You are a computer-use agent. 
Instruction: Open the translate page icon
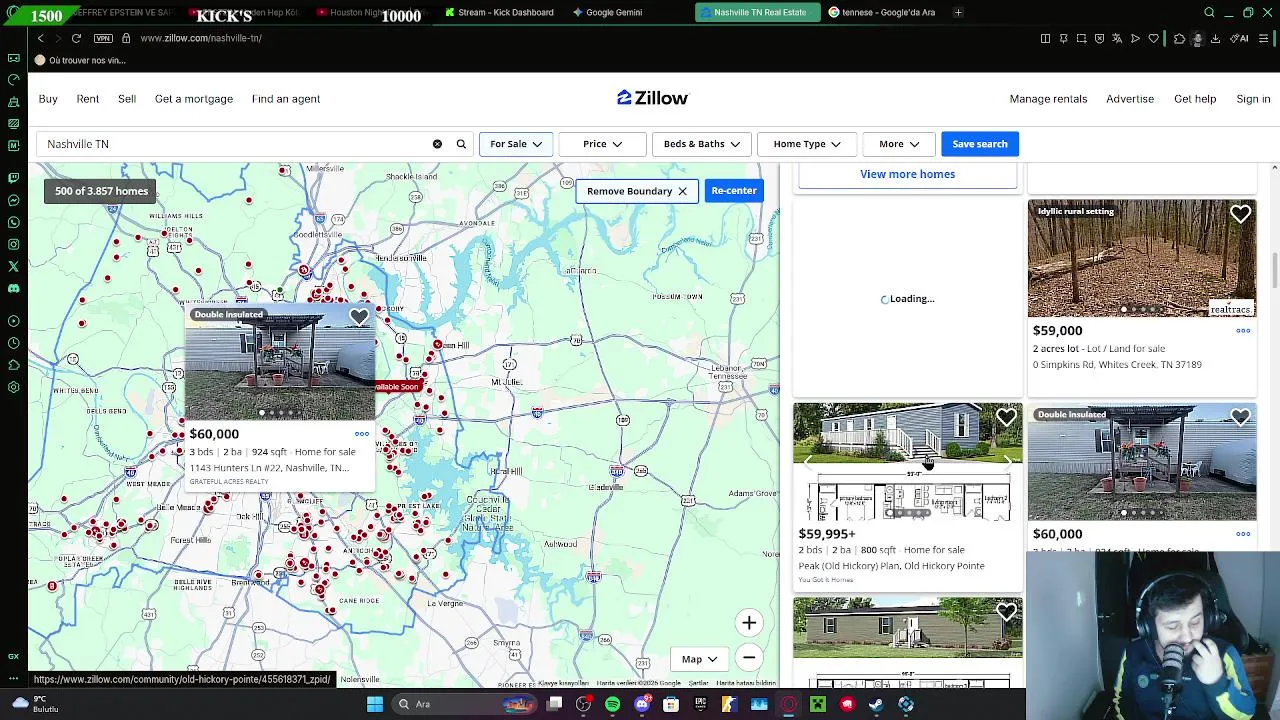coord(1117,38)
